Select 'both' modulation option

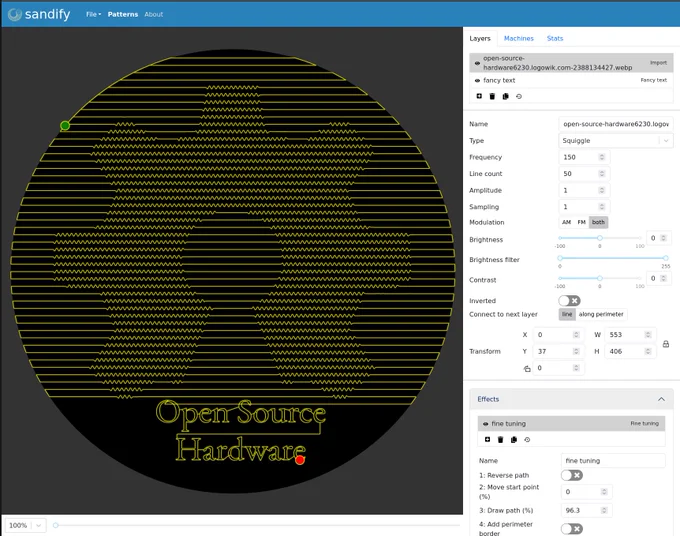pyautogui.click(x=598, y=222)
